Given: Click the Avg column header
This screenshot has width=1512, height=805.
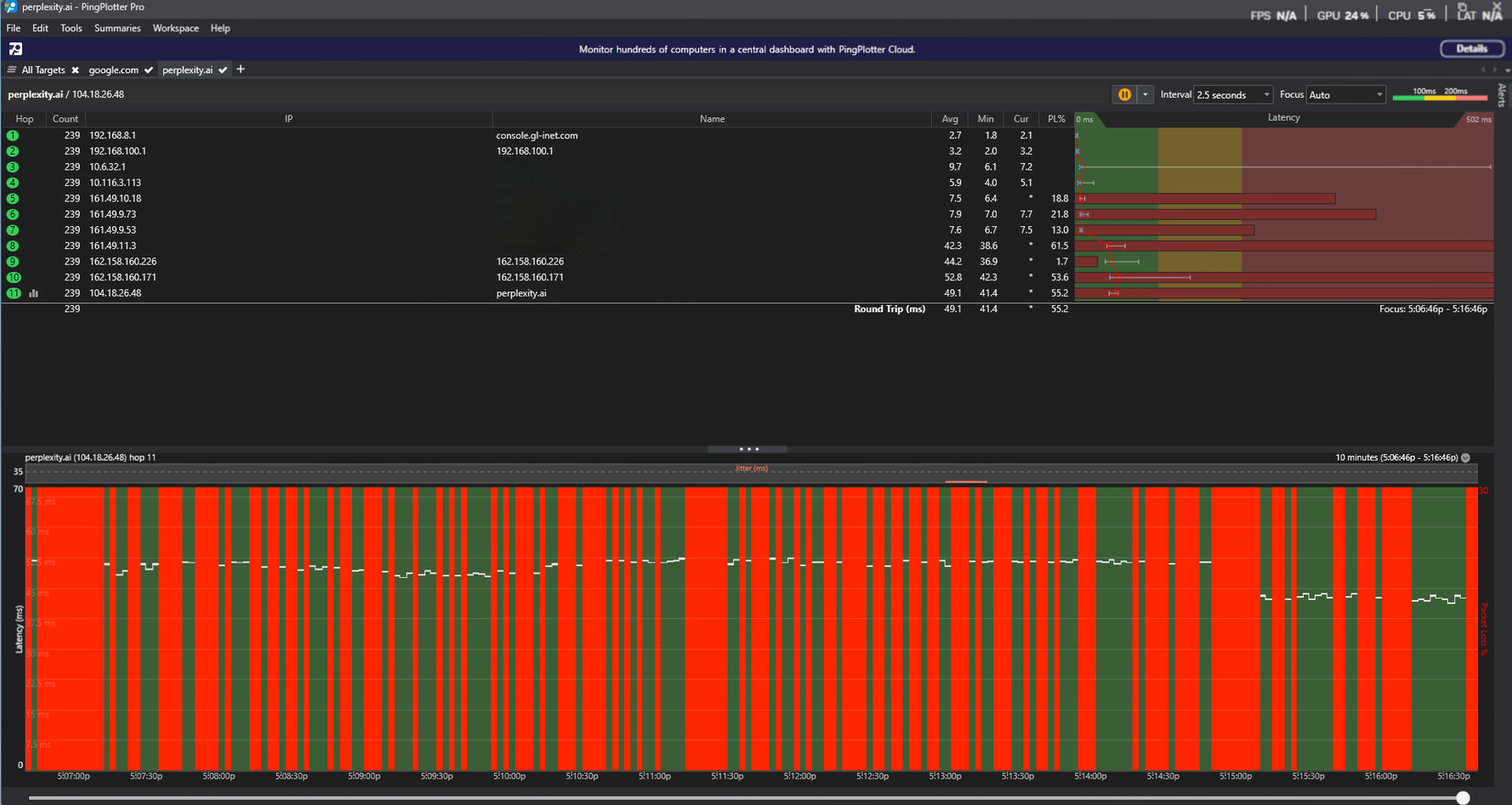Looking at the screenshot, I should (x=949, y=119).
